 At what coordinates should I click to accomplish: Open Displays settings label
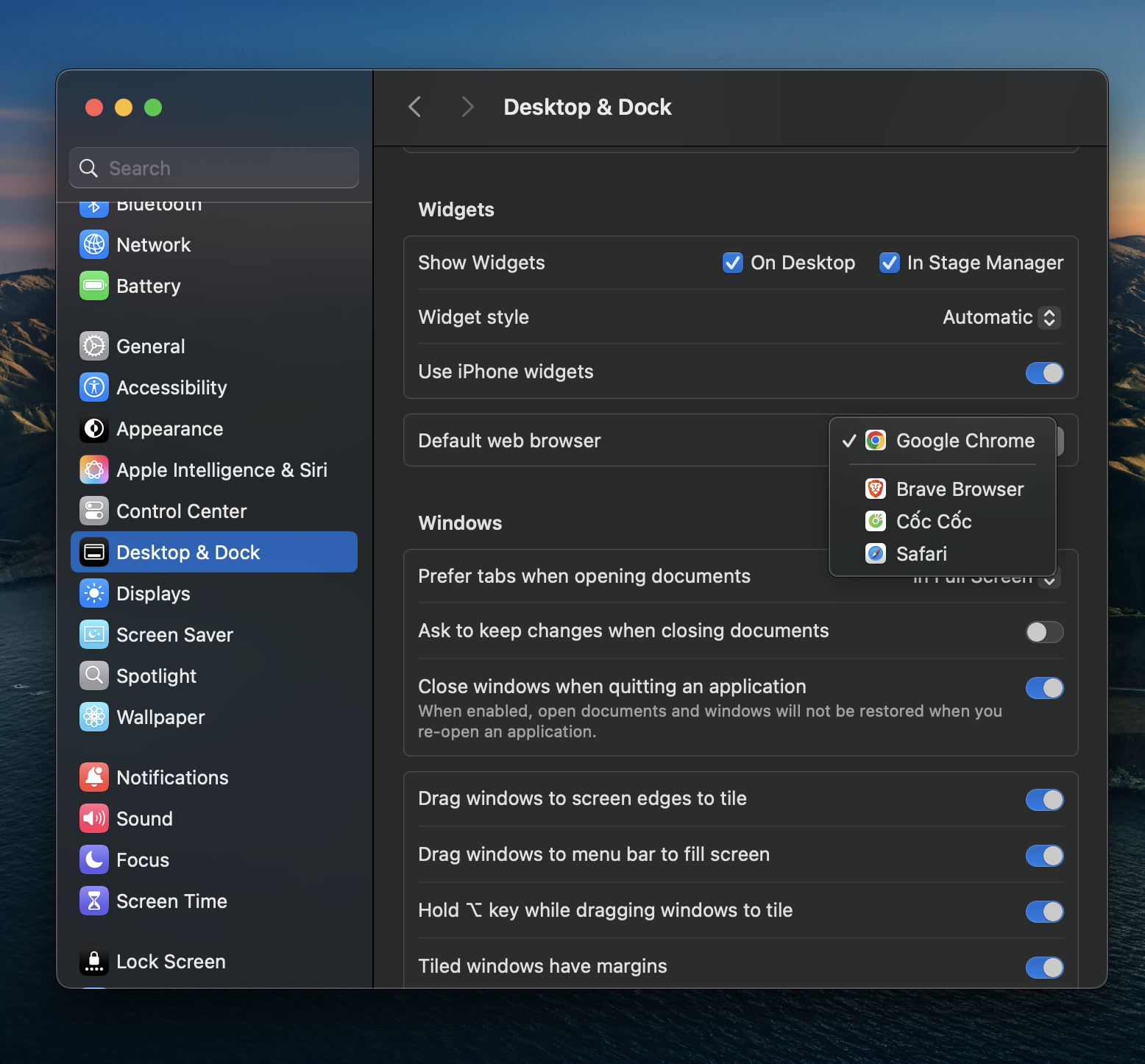click(x=153, y=593)
